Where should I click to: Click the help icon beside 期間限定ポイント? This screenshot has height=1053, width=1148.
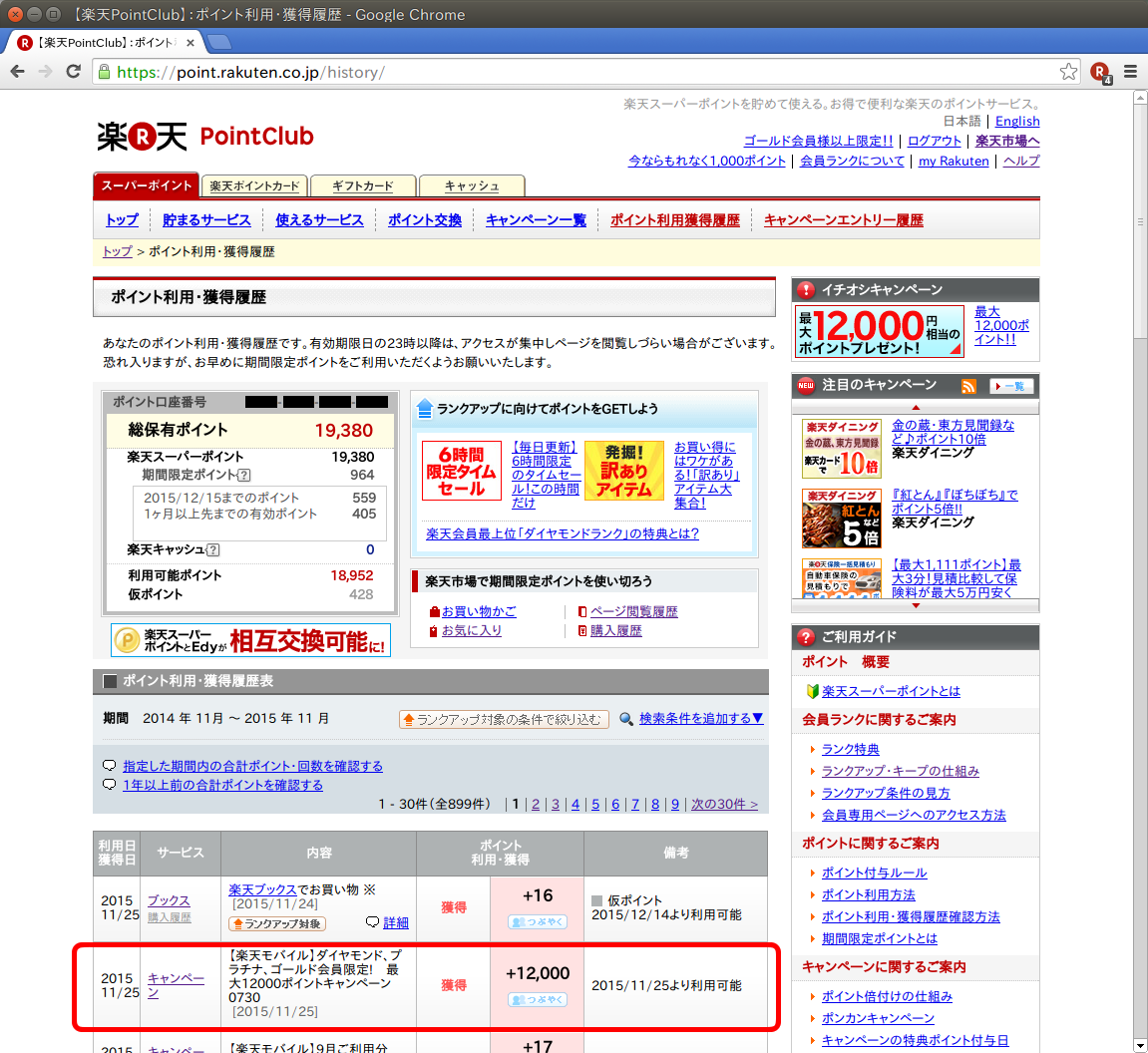pos(244,475)
